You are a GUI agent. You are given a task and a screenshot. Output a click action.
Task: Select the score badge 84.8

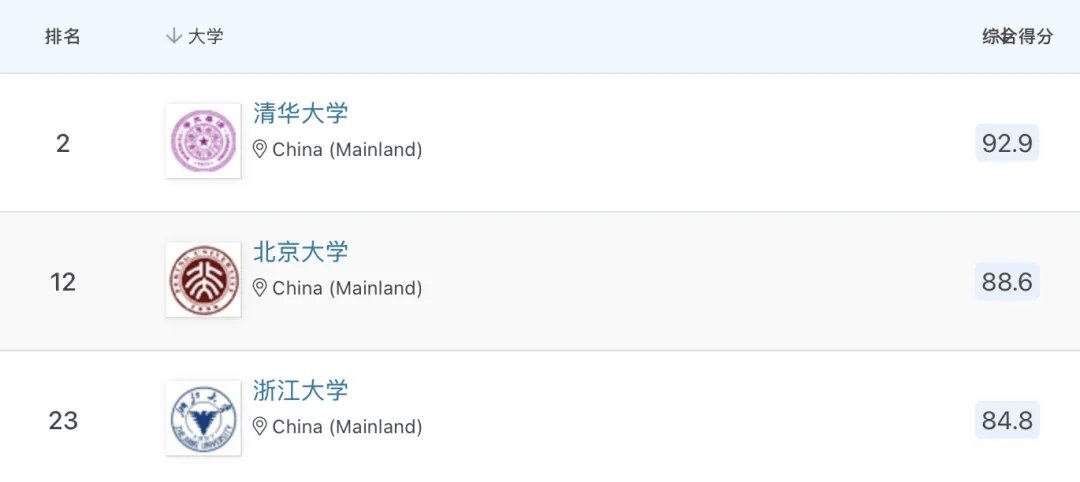1007,420
